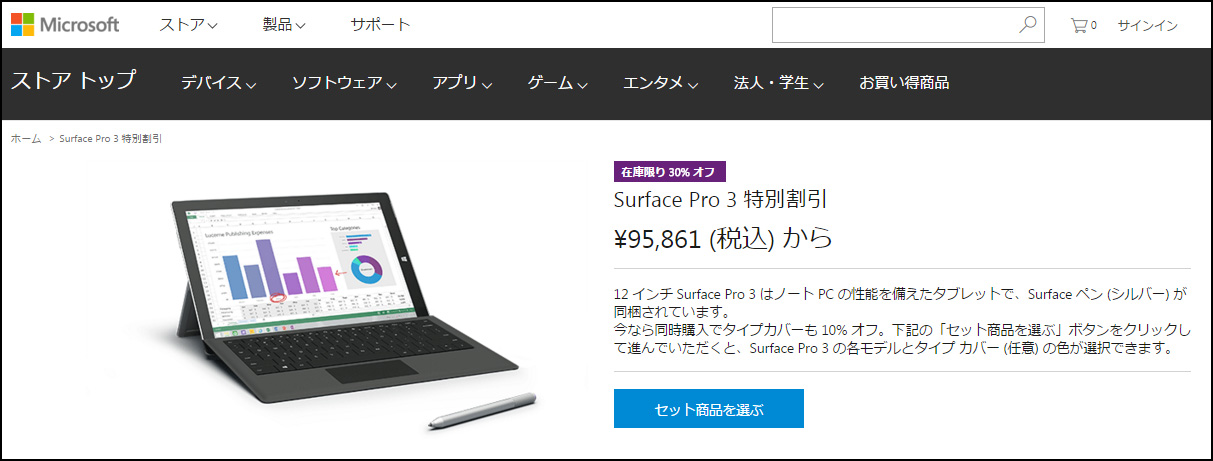
Task: Click the Microsoft logo
Action: (x=65, y=24)
